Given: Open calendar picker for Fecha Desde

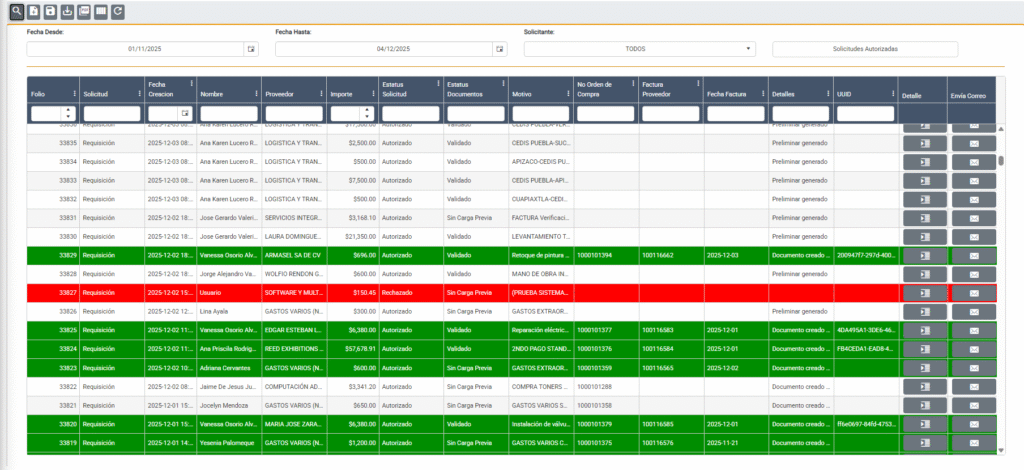Looking at the screenshot, I should [x=251, y=49].
